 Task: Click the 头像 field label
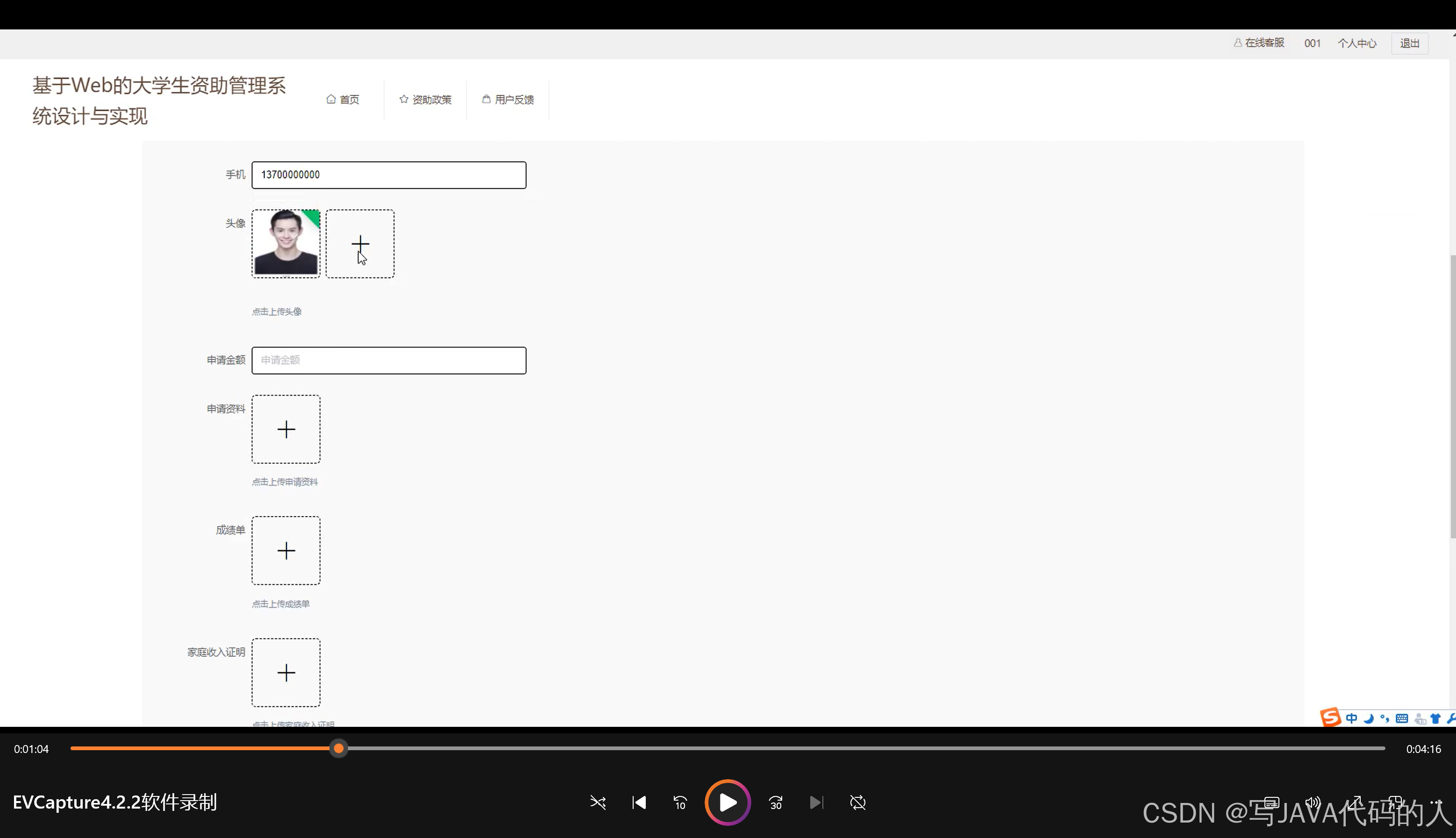pyautogui.click(x=236, y=223)
